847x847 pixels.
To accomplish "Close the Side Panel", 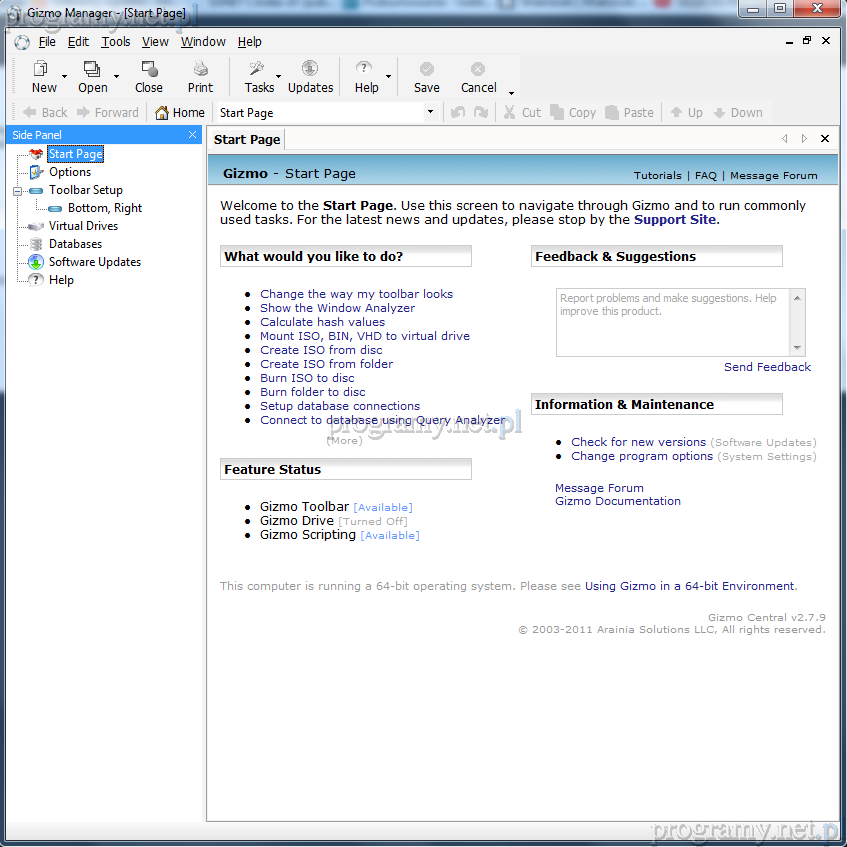I will (192, 135).
